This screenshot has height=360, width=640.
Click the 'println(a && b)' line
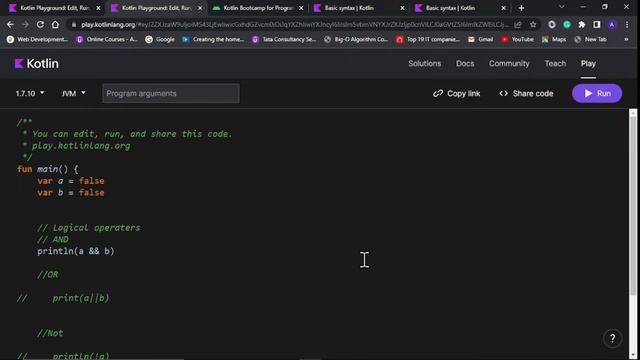pyautogui.click(x=76, y=251)
